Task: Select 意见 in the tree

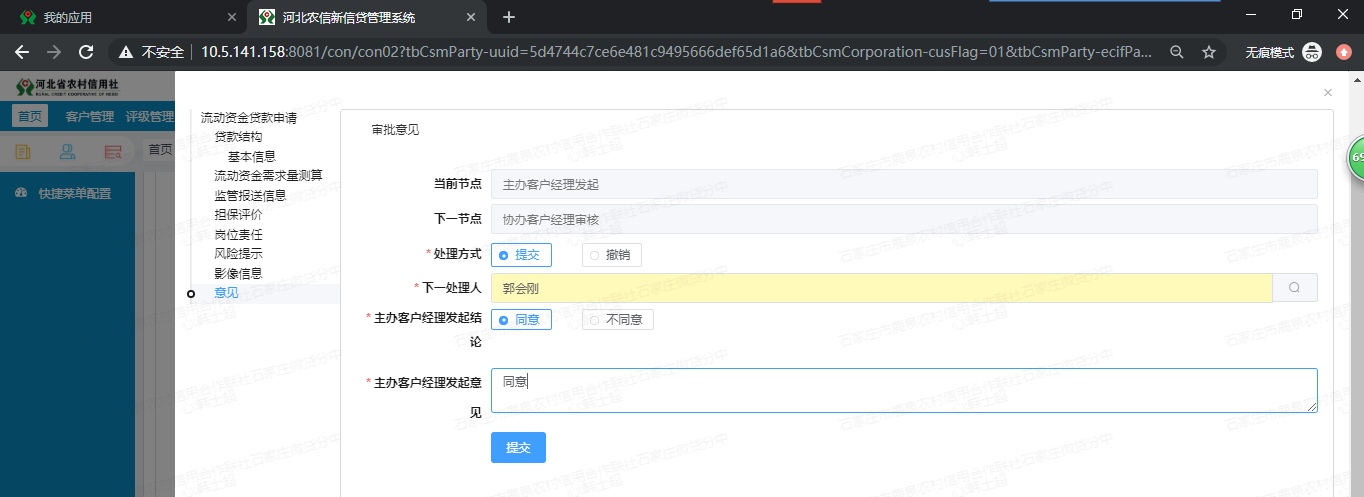Action: pyautogui.click(x=226, y=293)
